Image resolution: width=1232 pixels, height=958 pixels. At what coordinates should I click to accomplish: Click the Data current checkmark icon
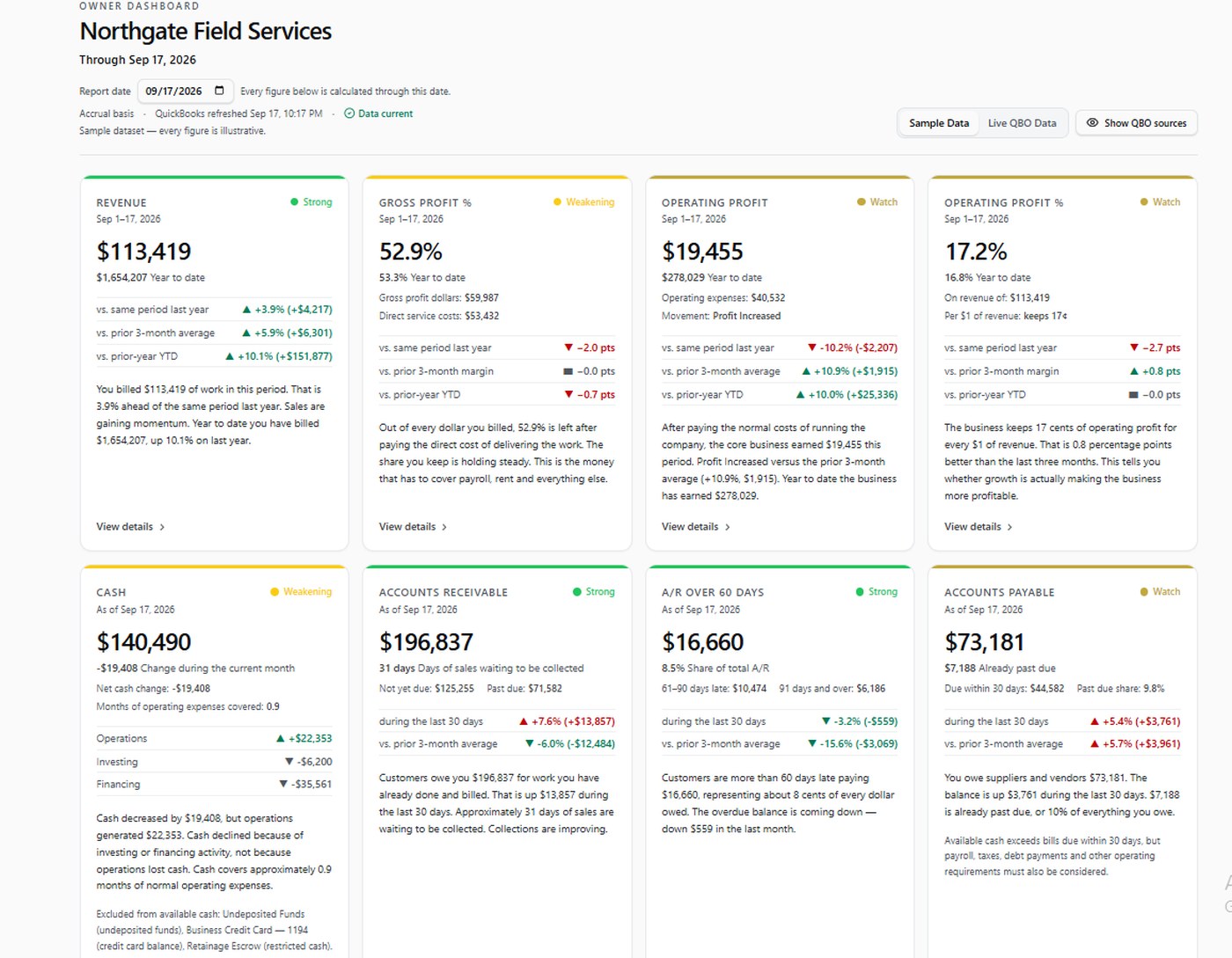pyautogui.click(x=349, y=113)
